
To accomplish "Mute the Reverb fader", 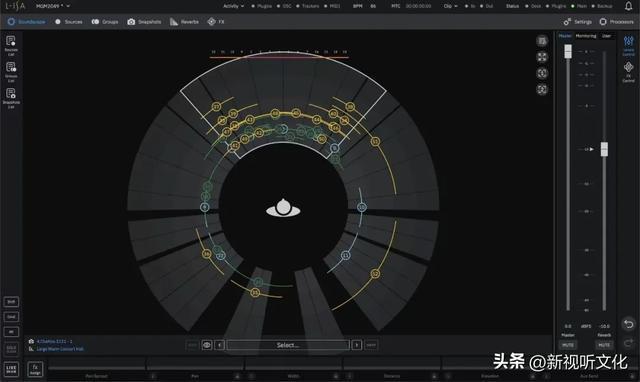I will [604, 345].
